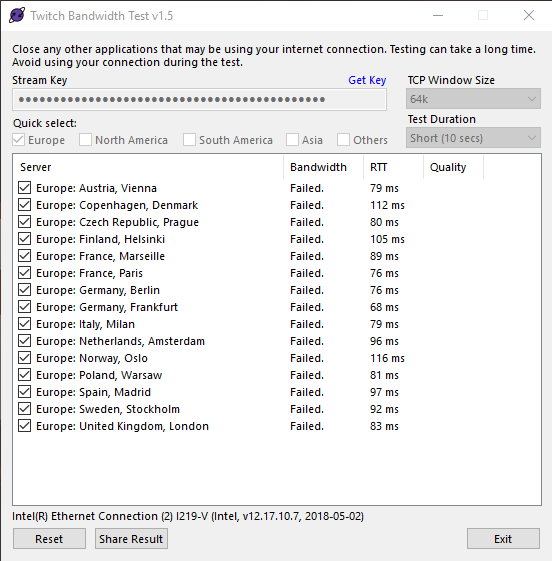Viewport: 552px width, 561px height.
Task: Sort by the Bandwidth column header
Action: click(x=323, y=167)
